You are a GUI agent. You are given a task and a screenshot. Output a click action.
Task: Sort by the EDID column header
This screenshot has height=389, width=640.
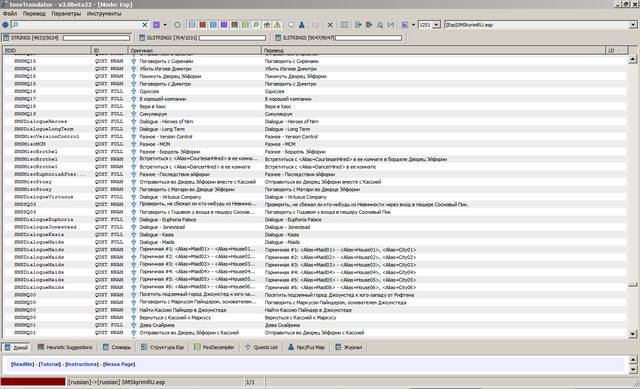tap(47, 50)
